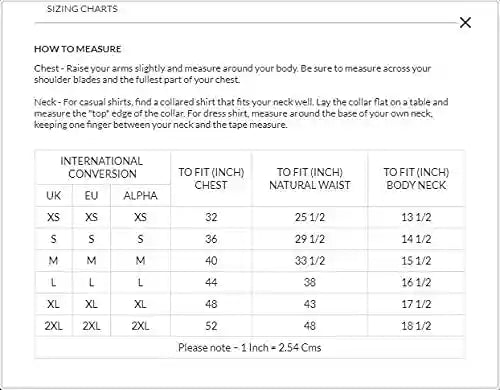500x390 pixels.
Task: Select the UK column header
Action: (x=53, y=195)
